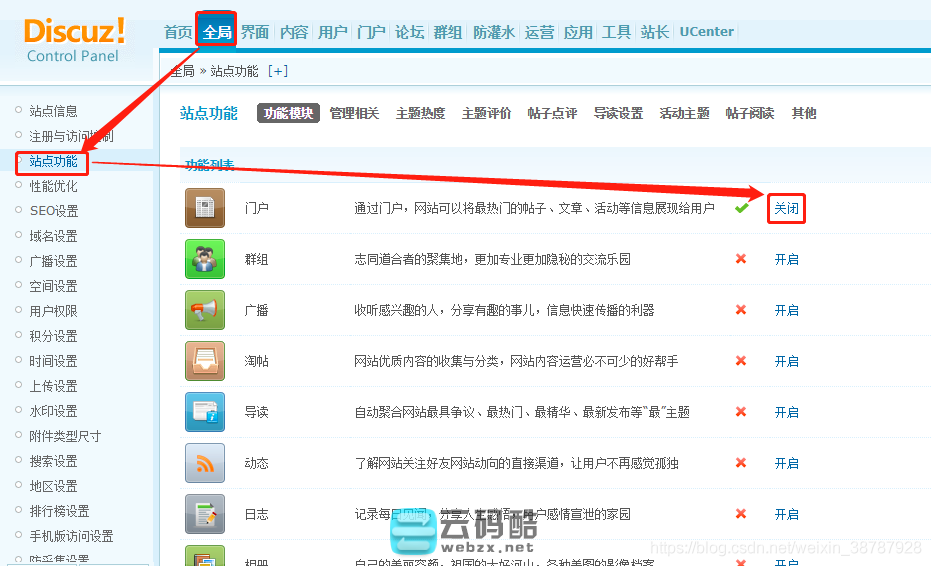Expand the [+] next to breadcrumb
The image size is (931, 566).
coord(277,71)
